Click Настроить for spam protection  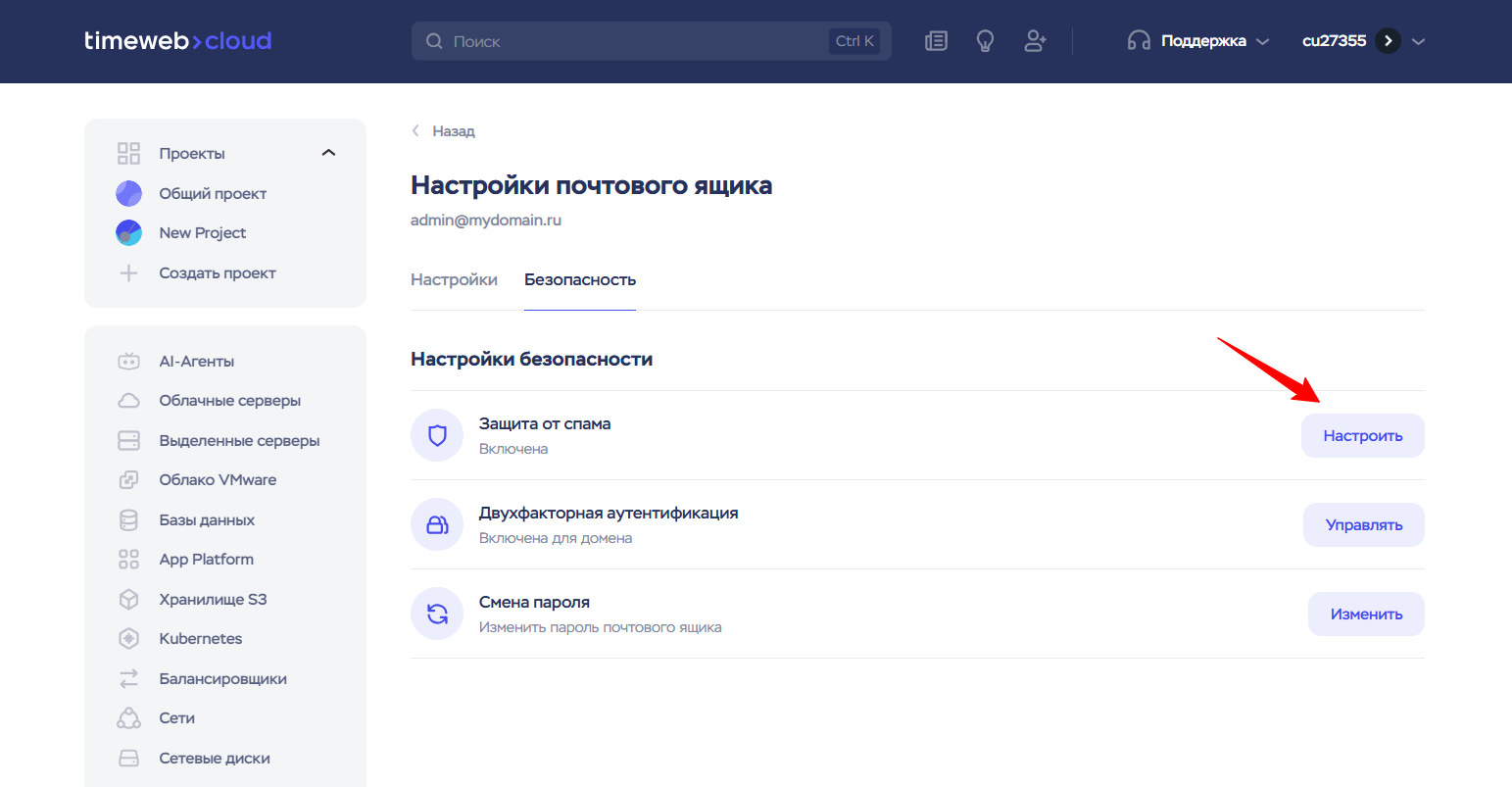tap(1362, 436)
